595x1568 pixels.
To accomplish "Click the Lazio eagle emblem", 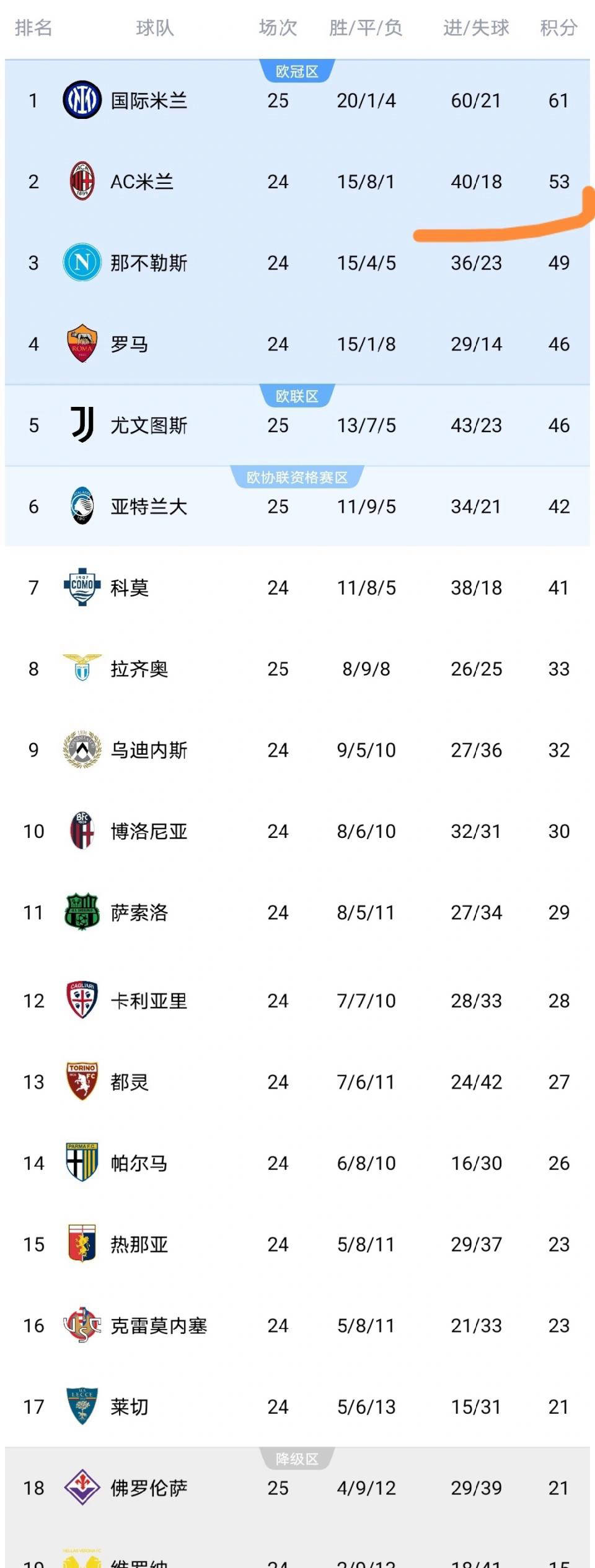I will click(82, 668).
